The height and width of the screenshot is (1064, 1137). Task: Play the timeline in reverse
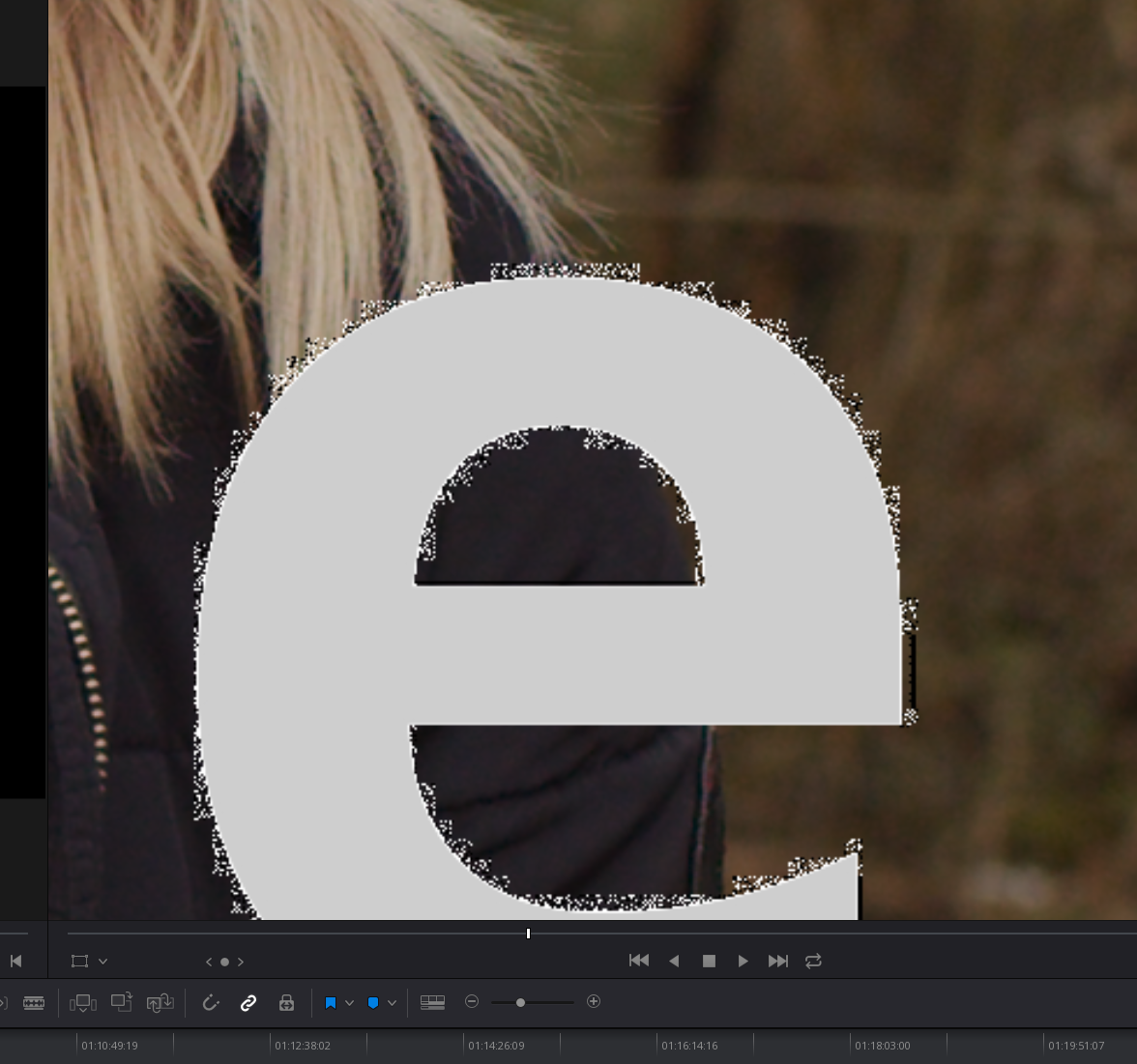pyautogui.click(x=675, y=961)
